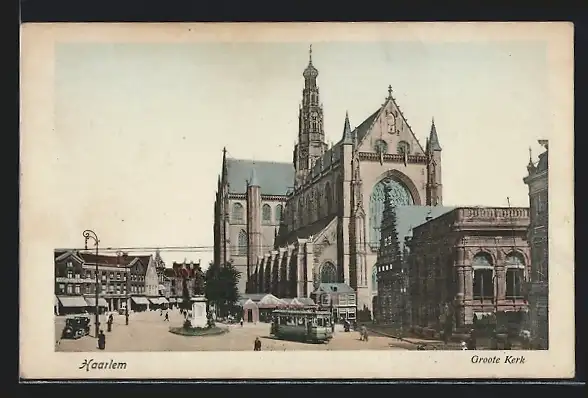Image resolution: width=588 pixels, height=398 pixels.
Task: Click the tree beside the statue
Action: pos(222,288)
